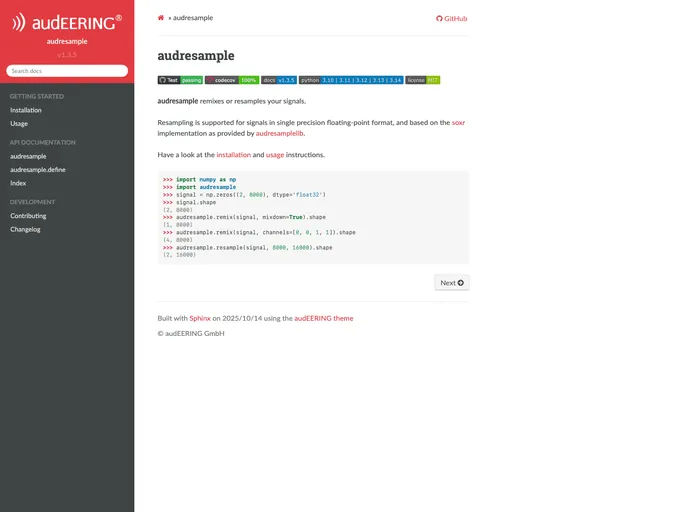Open the audEERING theme footer link
Screen dimensions: 688x512
pos(323,318)
